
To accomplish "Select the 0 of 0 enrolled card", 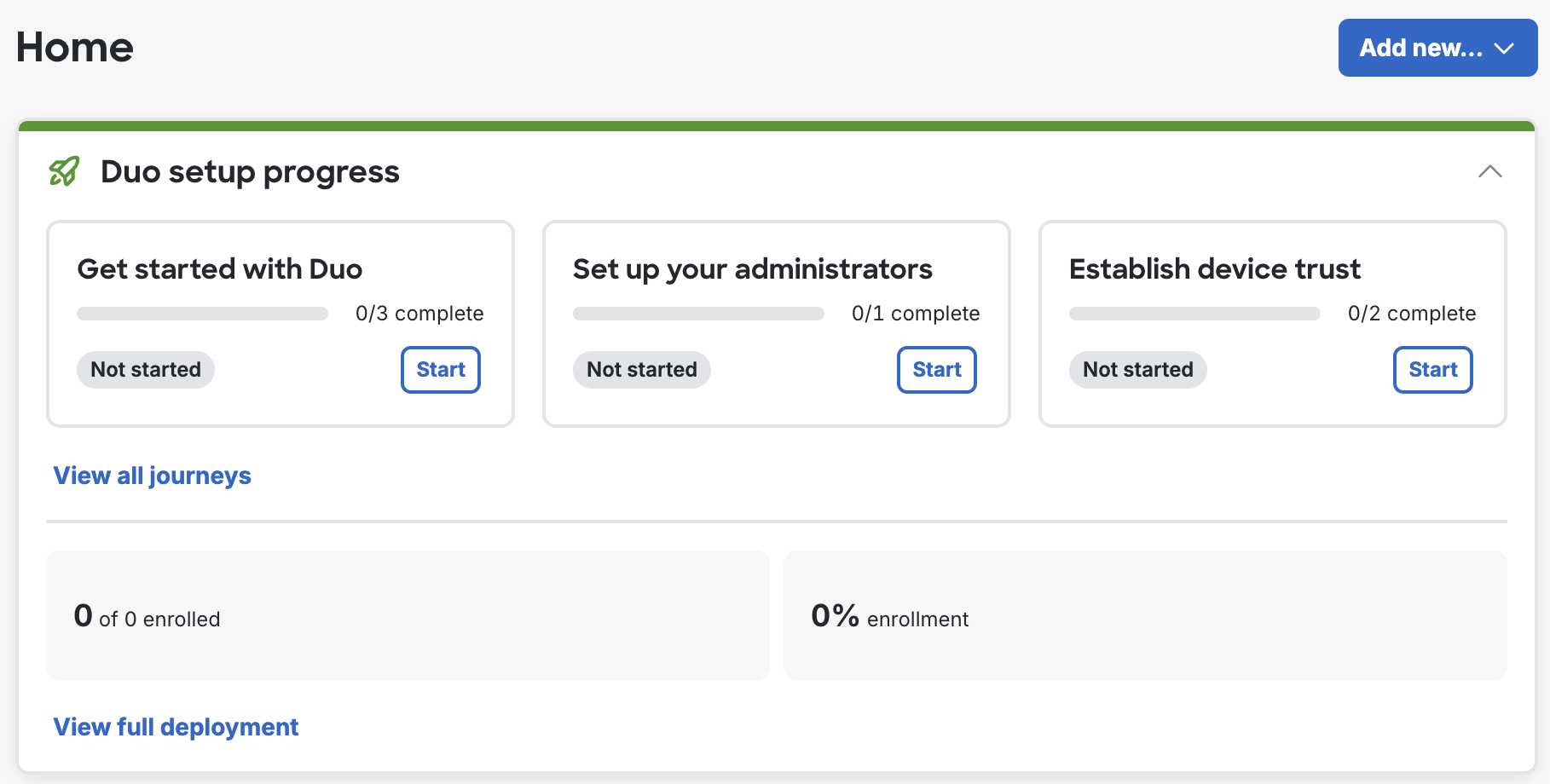I will point(408,615).
